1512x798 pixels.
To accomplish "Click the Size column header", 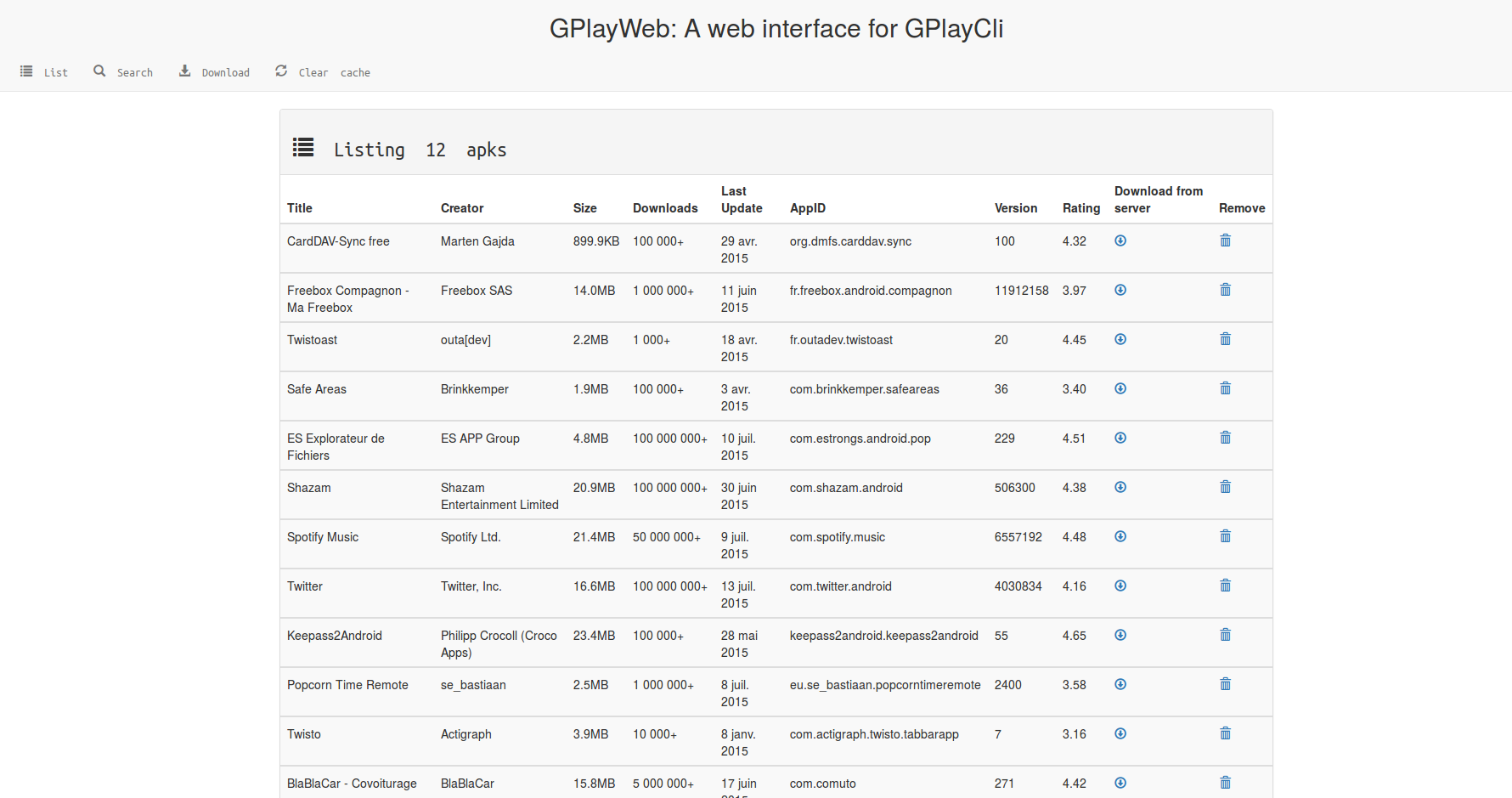I will [585, 208].
